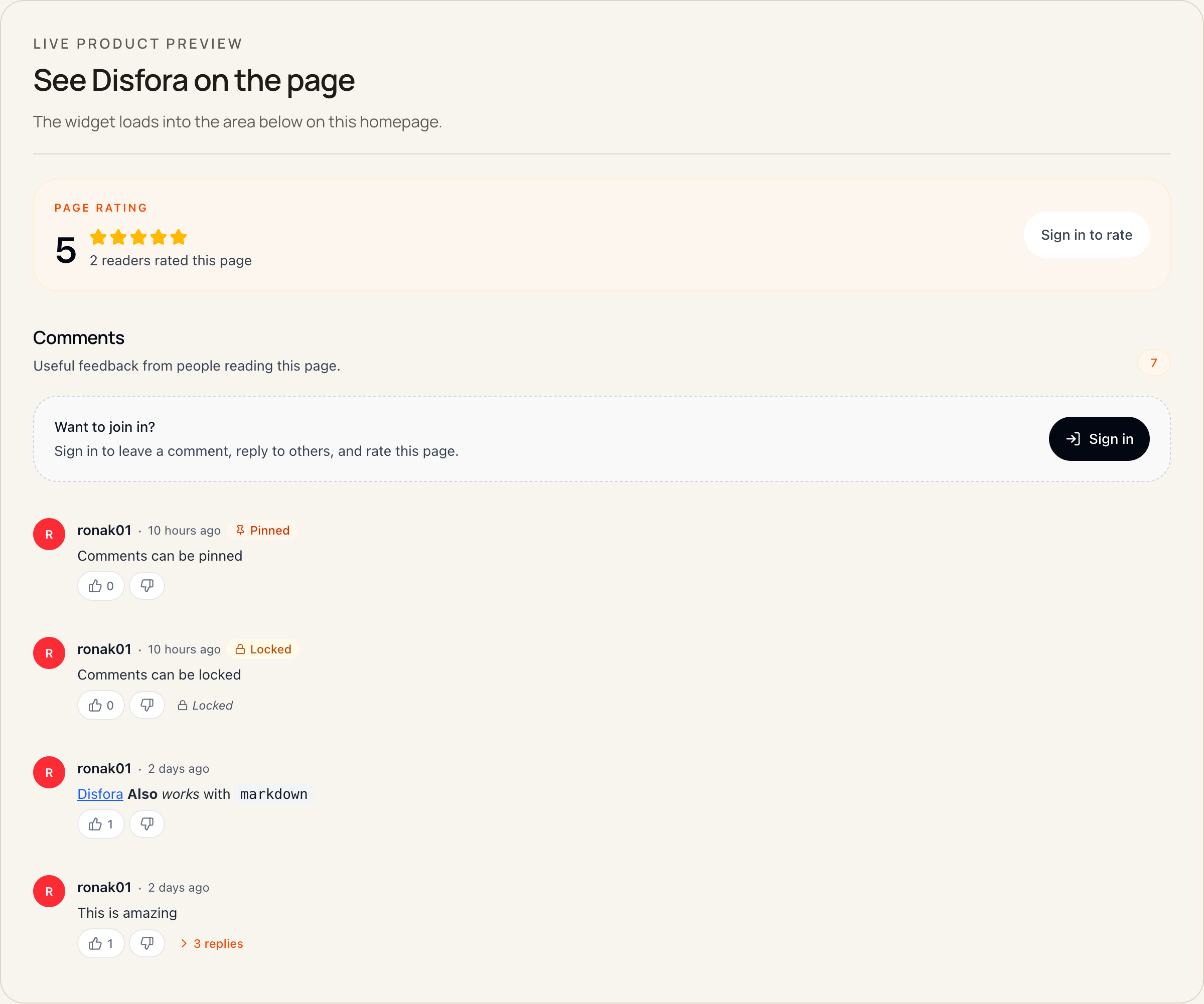Click the chevron beside "3 replies"
Viewport: 1204px width, 1004px height.
point(184,943)
